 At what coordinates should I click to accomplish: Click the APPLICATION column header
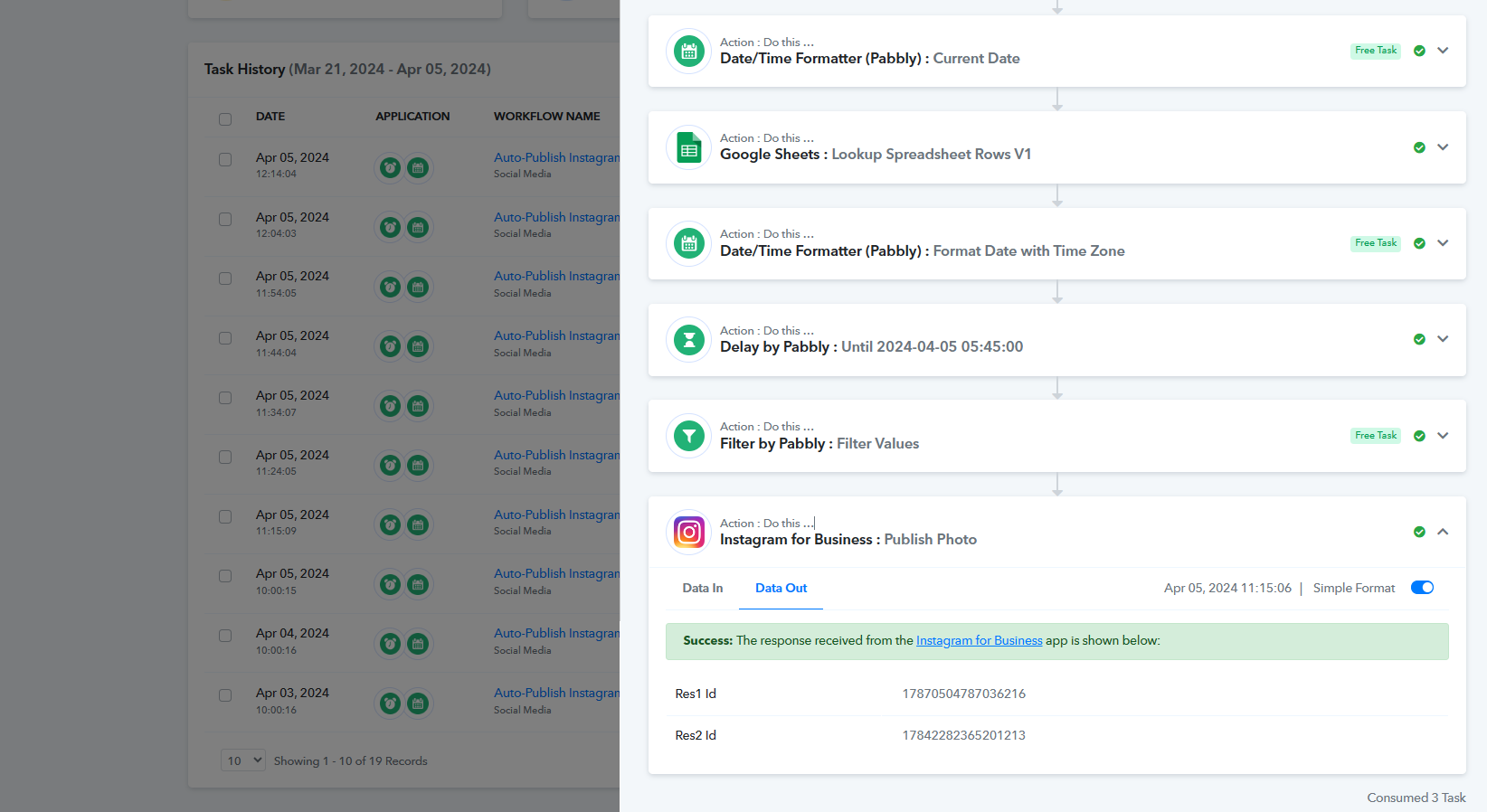412,117
